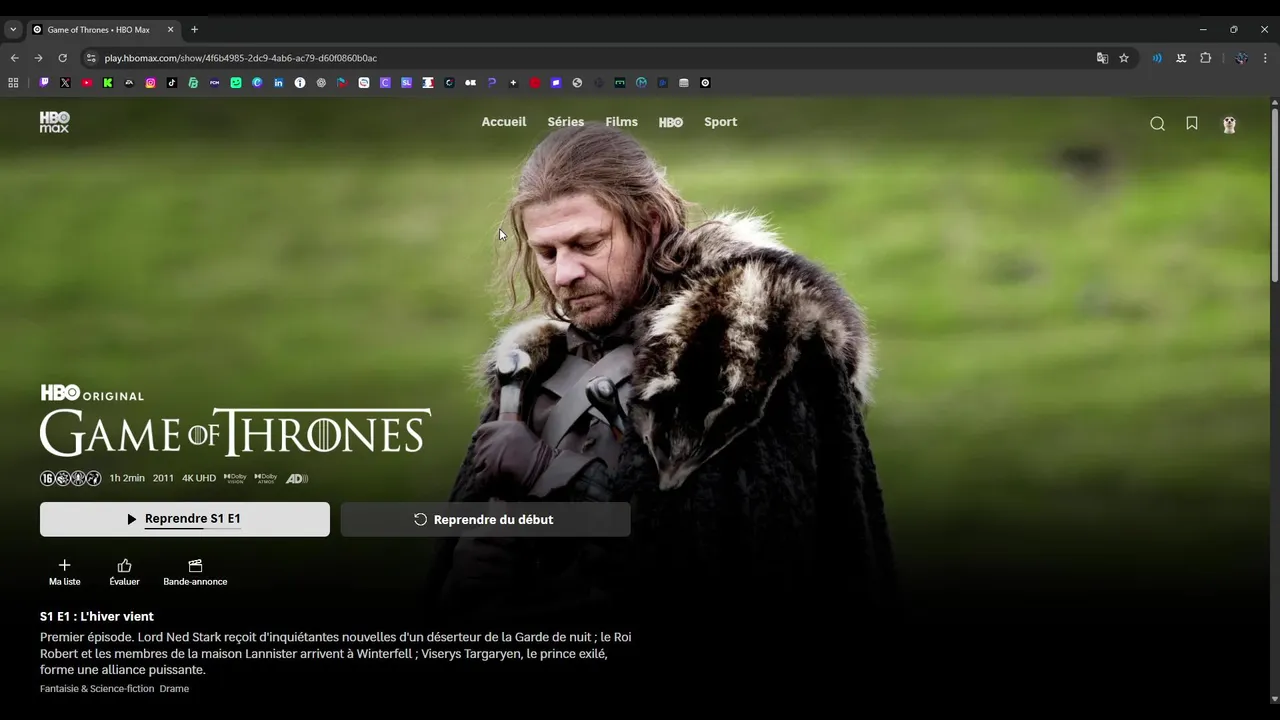
Task: Go to Accueil in navigation
Action: [x=504, y=122]
